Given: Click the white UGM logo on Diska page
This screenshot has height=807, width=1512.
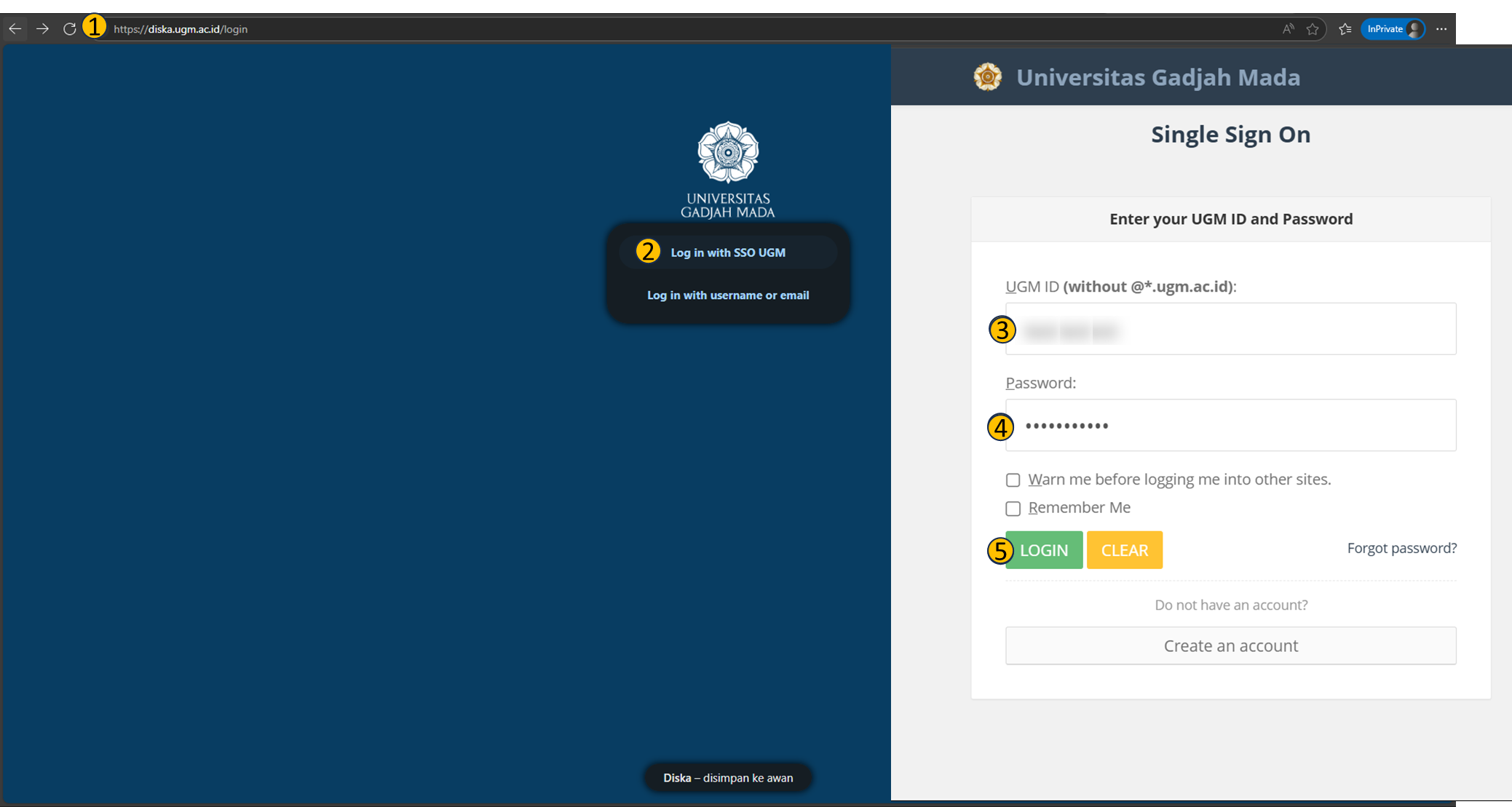Looking at the screenshot, I should (728, 169).
